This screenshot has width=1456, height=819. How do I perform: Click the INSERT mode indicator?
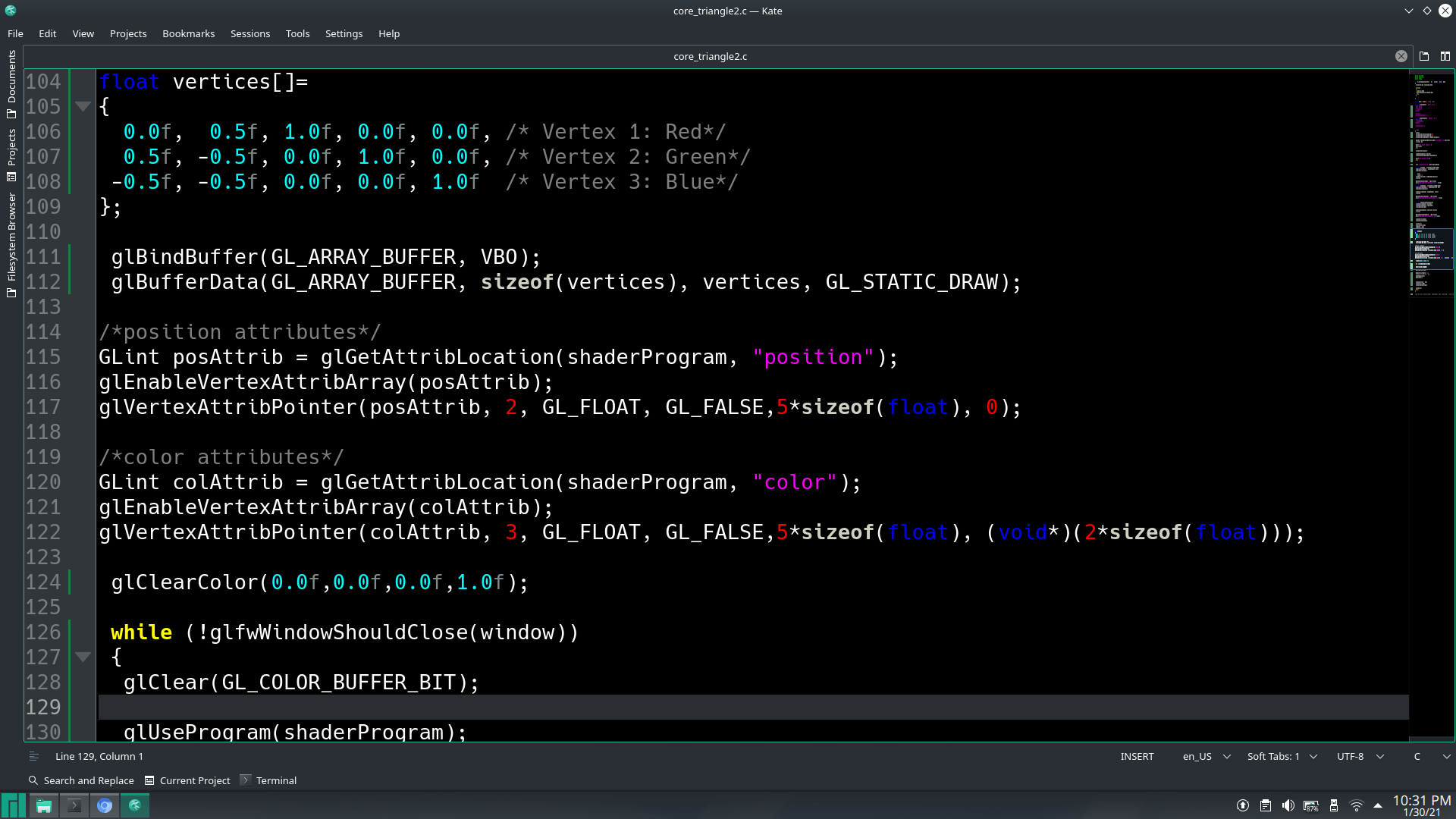coord(1137,755)
